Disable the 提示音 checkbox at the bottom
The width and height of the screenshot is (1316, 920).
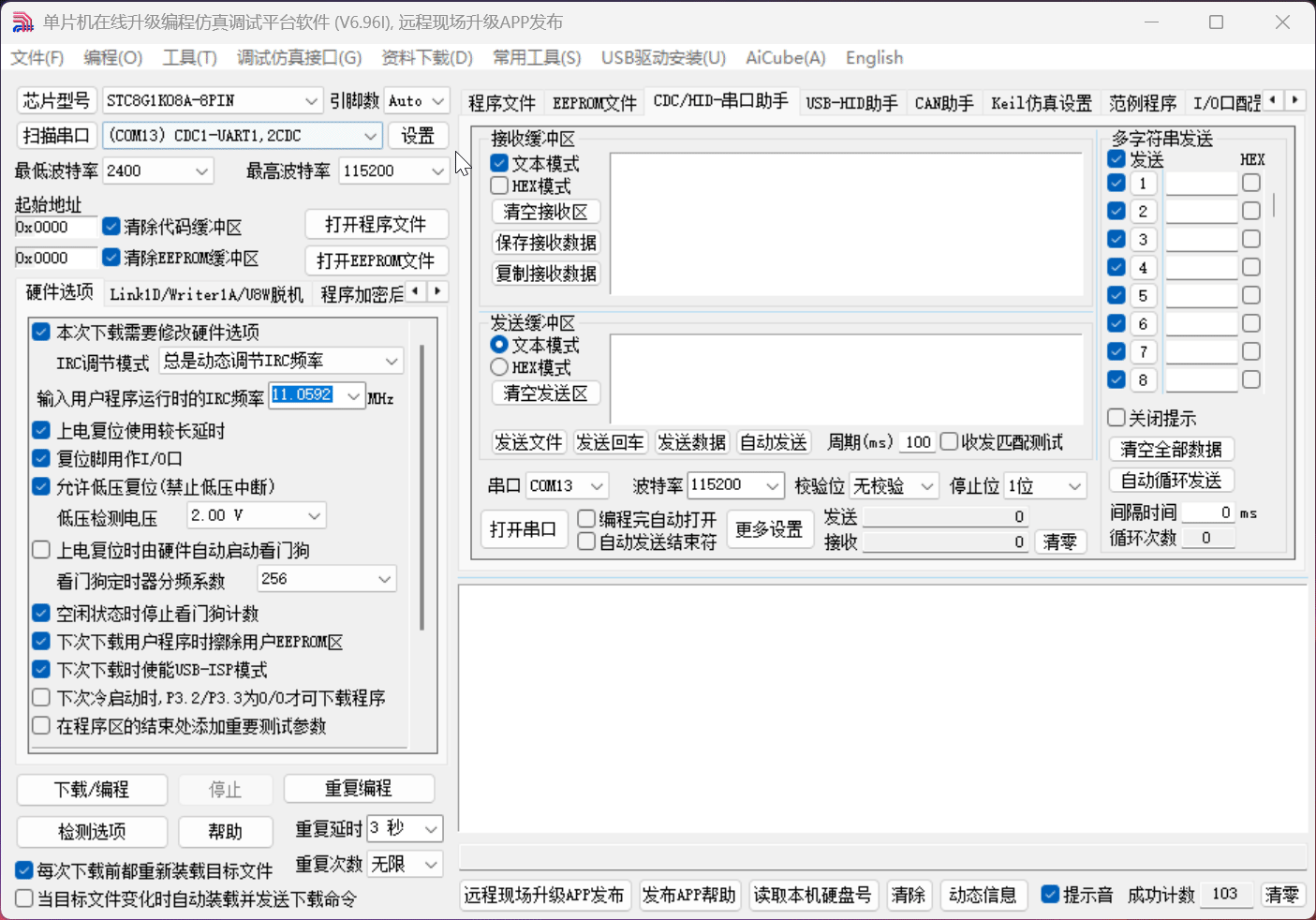(1050, 895)
